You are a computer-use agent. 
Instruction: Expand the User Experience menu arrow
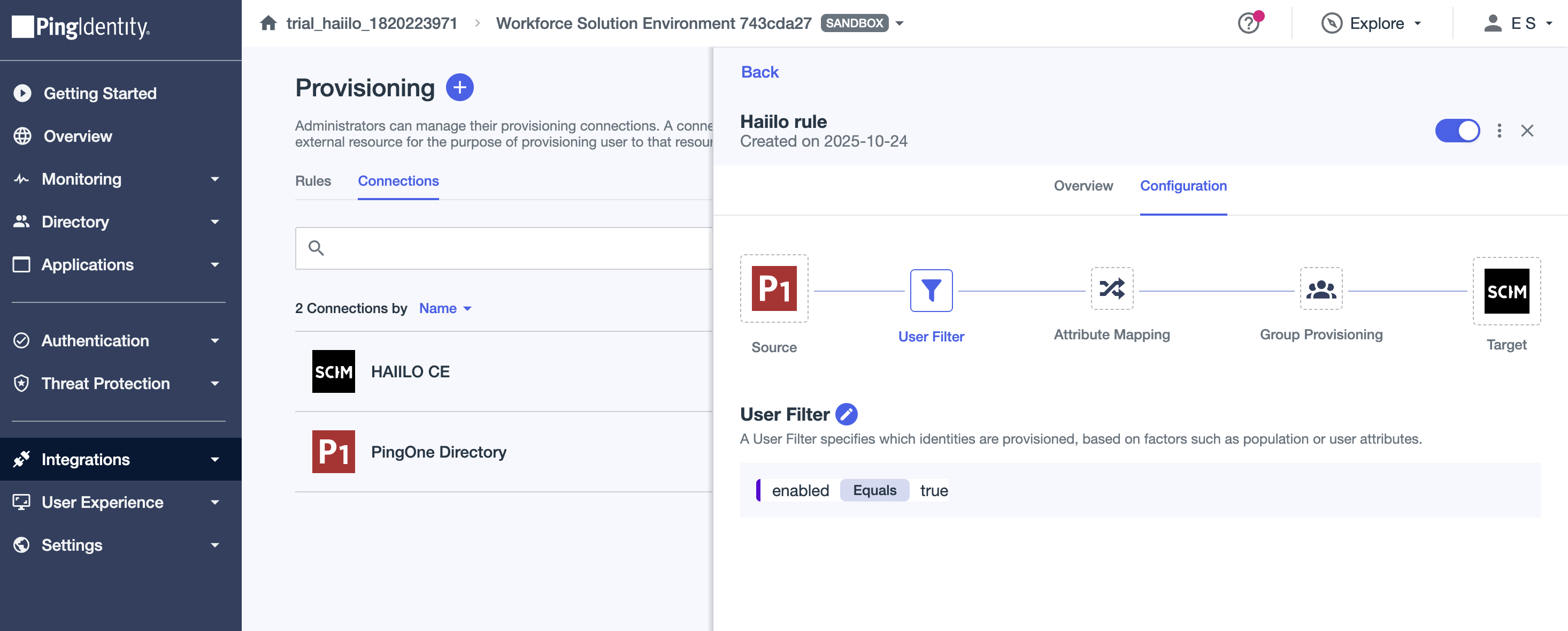(214, 502)
